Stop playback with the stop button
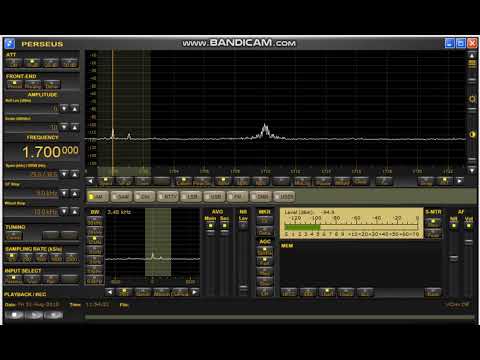This screenshot has height=360, width=480. 14,315
